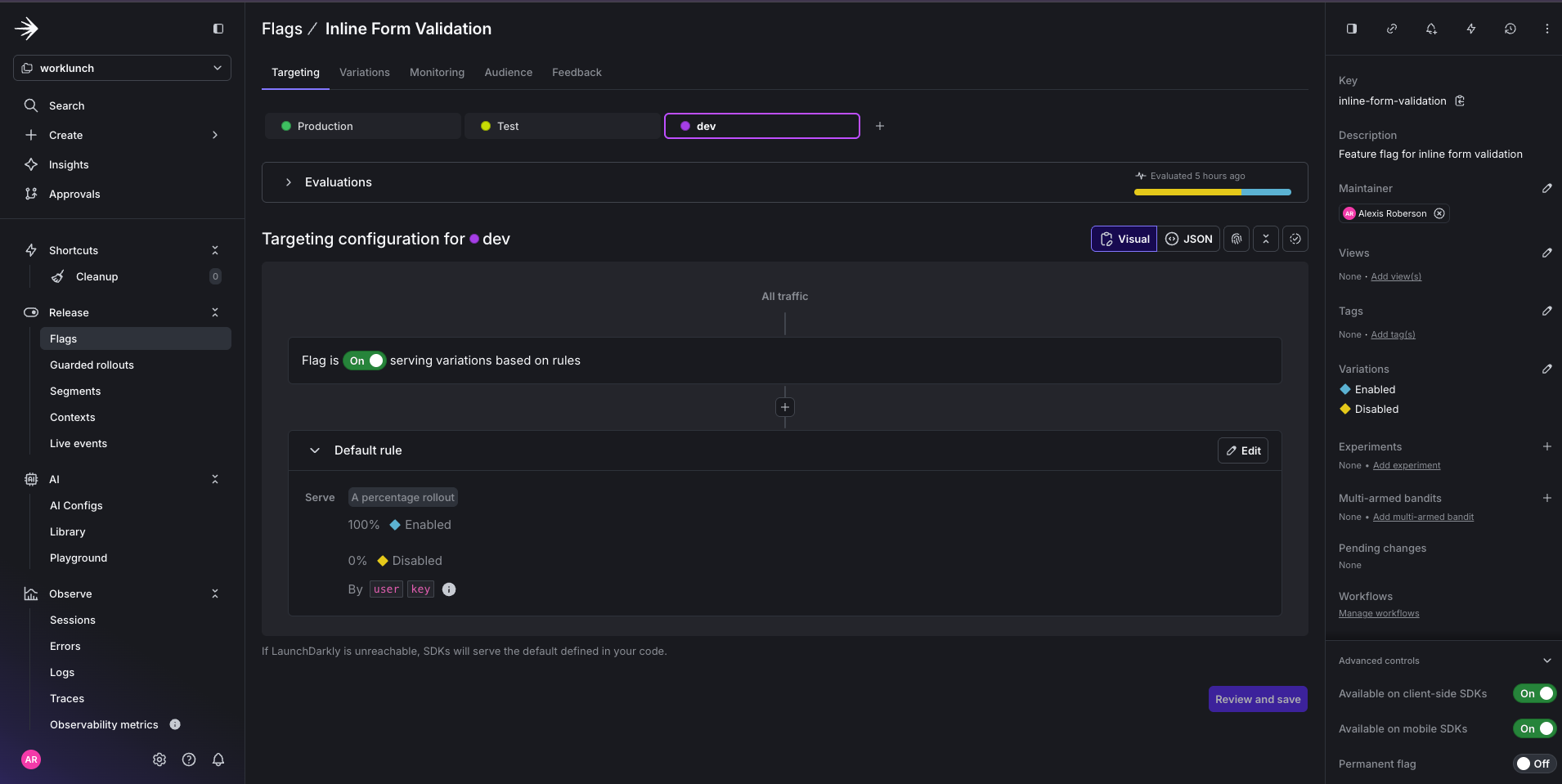Click the Review and save button
1562x784 pixels.
click(1257, 699)
